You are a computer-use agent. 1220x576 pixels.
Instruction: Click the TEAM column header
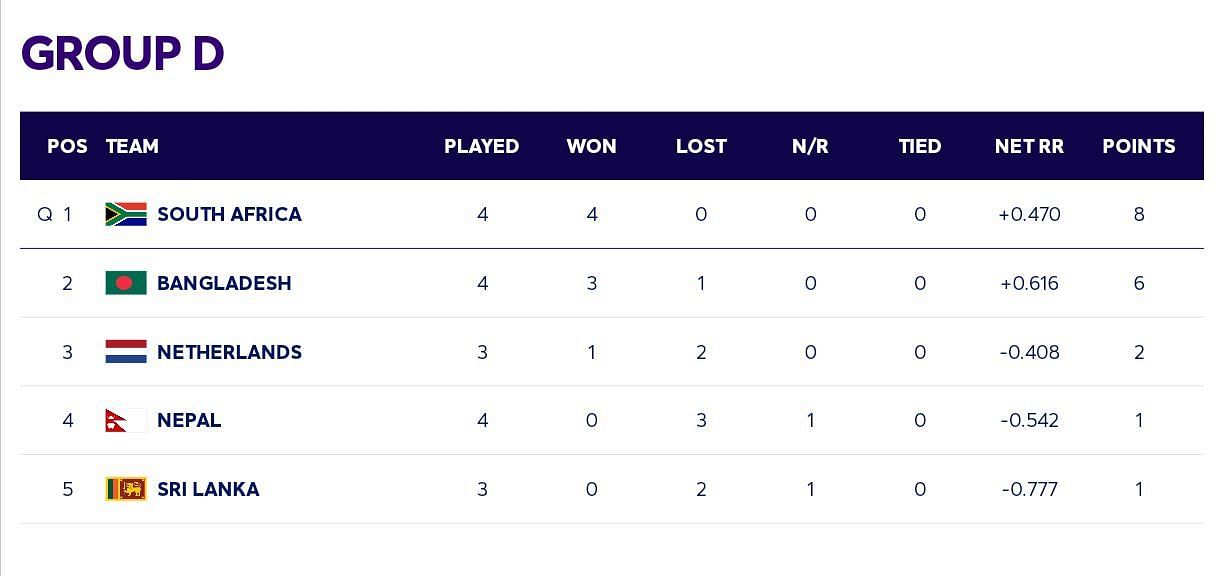point(132,146)
